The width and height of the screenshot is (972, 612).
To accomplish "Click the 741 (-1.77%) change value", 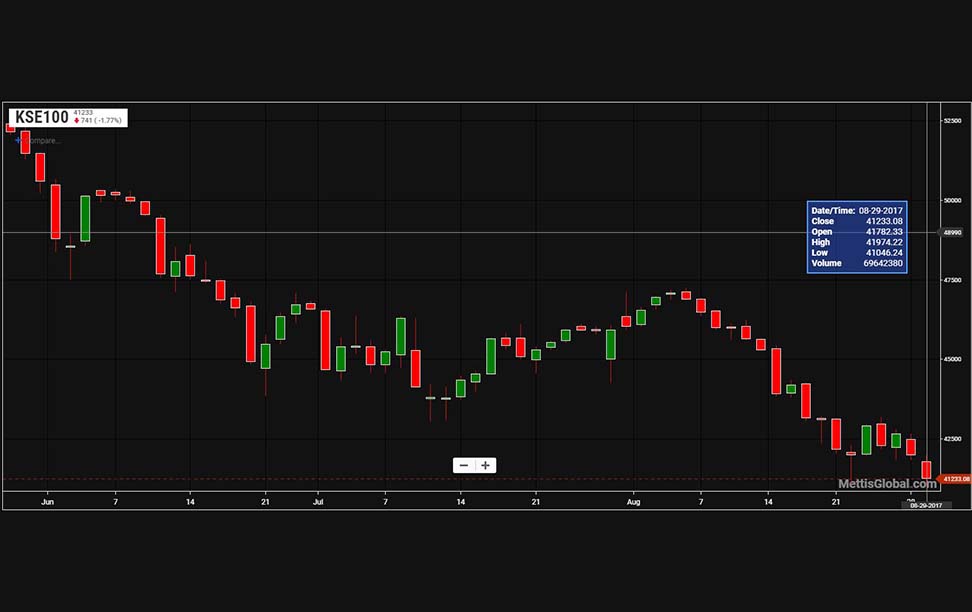I will coord(101,120).
